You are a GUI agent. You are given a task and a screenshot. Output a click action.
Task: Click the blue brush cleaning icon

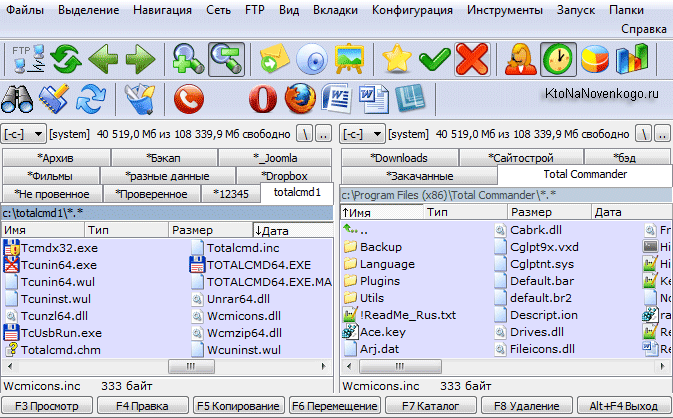click(54, 99)
